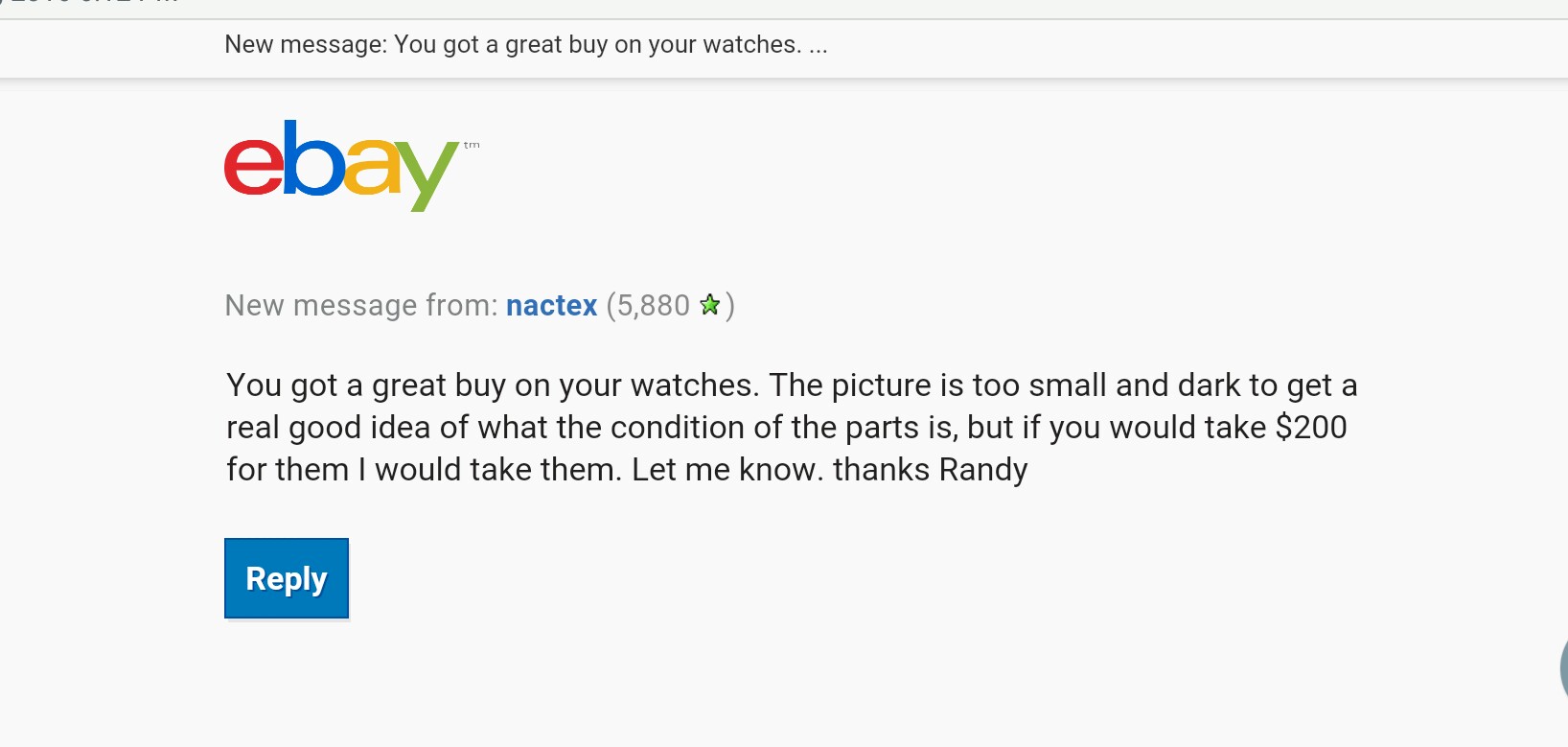The image size is (1568, 747).
Task: Open the nactex seller profile link
Action: [x=551, y=305]
